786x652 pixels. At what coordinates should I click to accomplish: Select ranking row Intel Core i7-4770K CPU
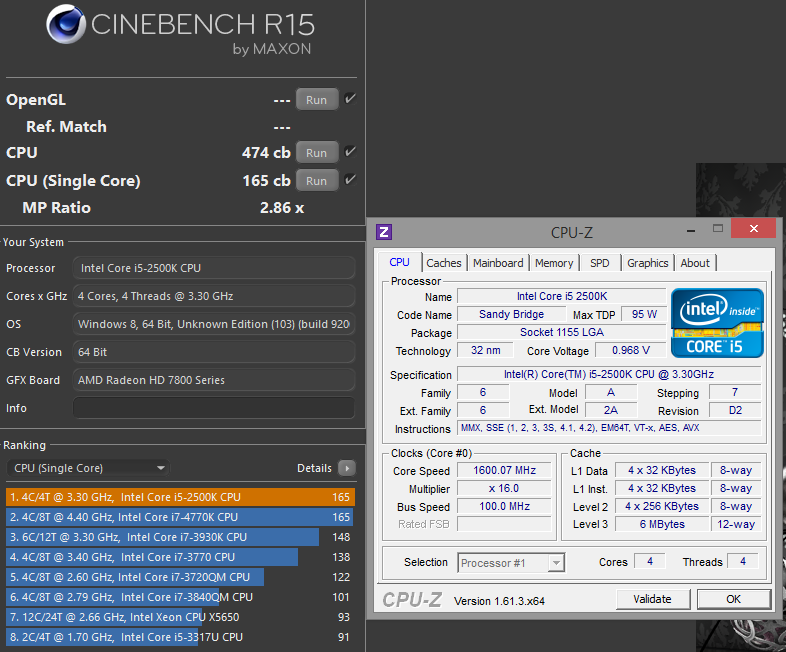coord(180,517)
